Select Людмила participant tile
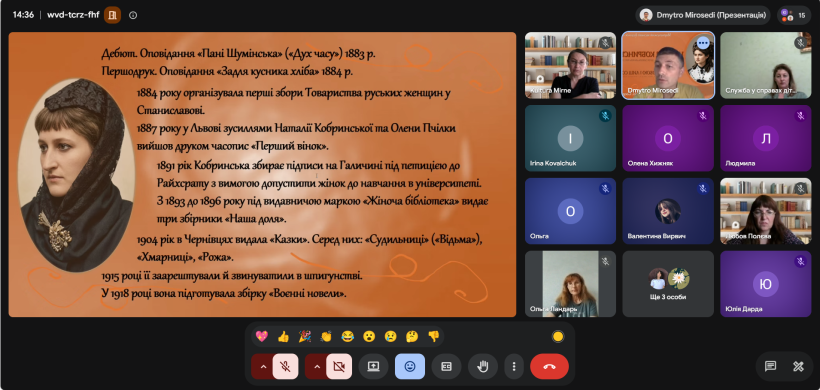The image size is (820, 390). tap(766, 139)
